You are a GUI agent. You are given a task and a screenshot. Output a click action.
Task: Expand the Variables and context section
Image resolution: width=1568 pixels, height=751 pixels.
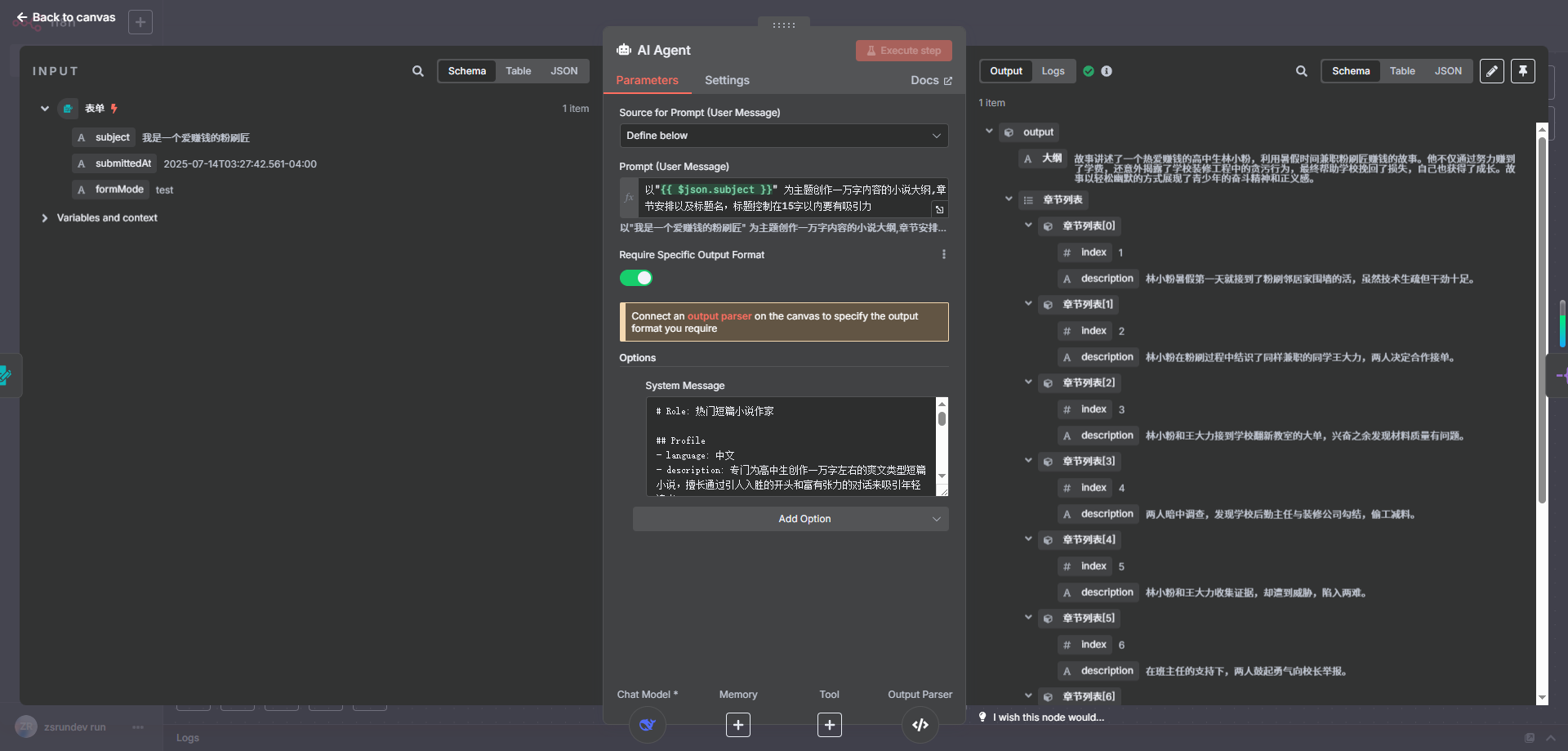[45, 217]
